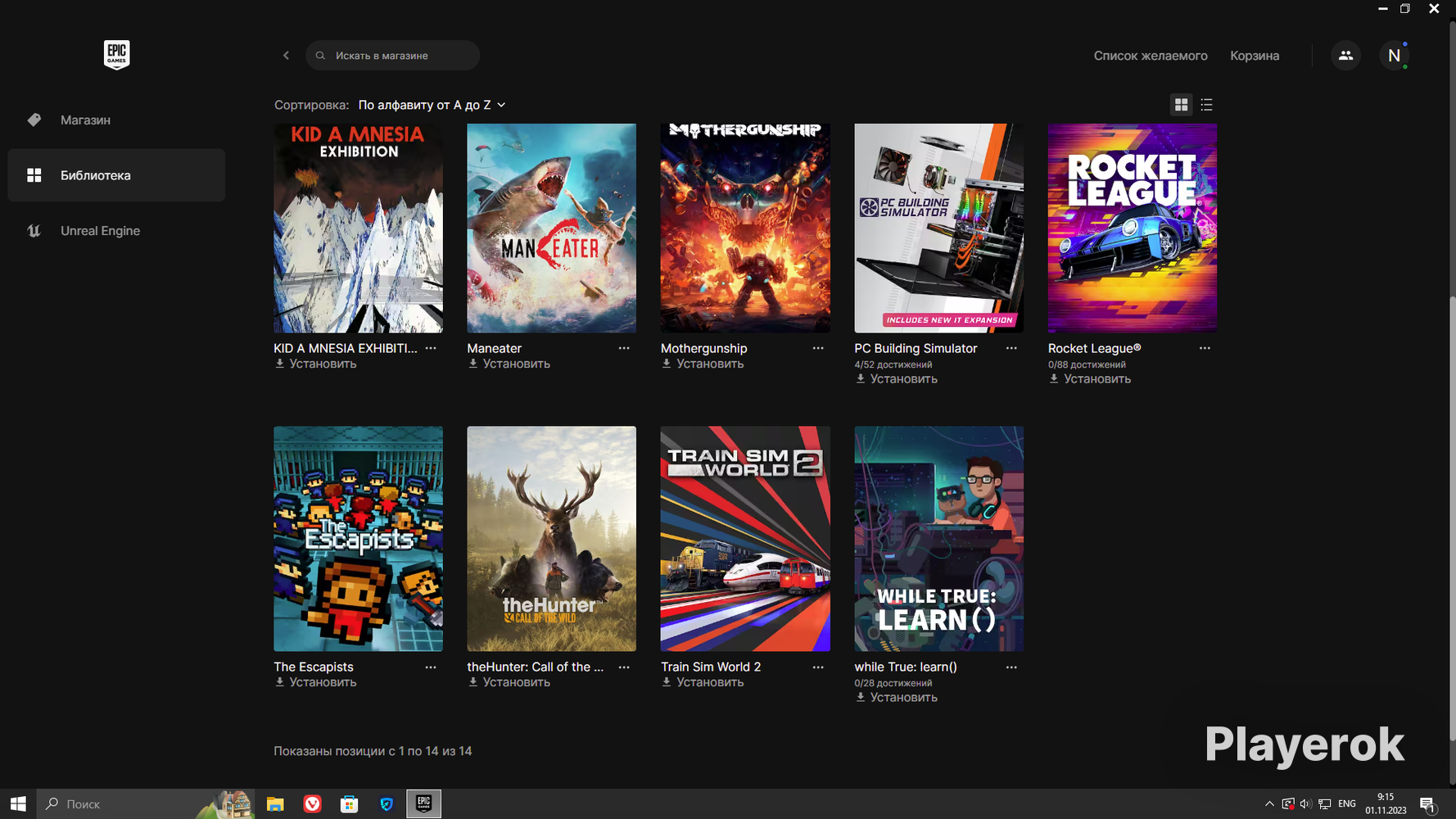Click the 'Train Sim World 2' title
The width and height of the screenshot is (1456, 819).
[x=711, y=667]
